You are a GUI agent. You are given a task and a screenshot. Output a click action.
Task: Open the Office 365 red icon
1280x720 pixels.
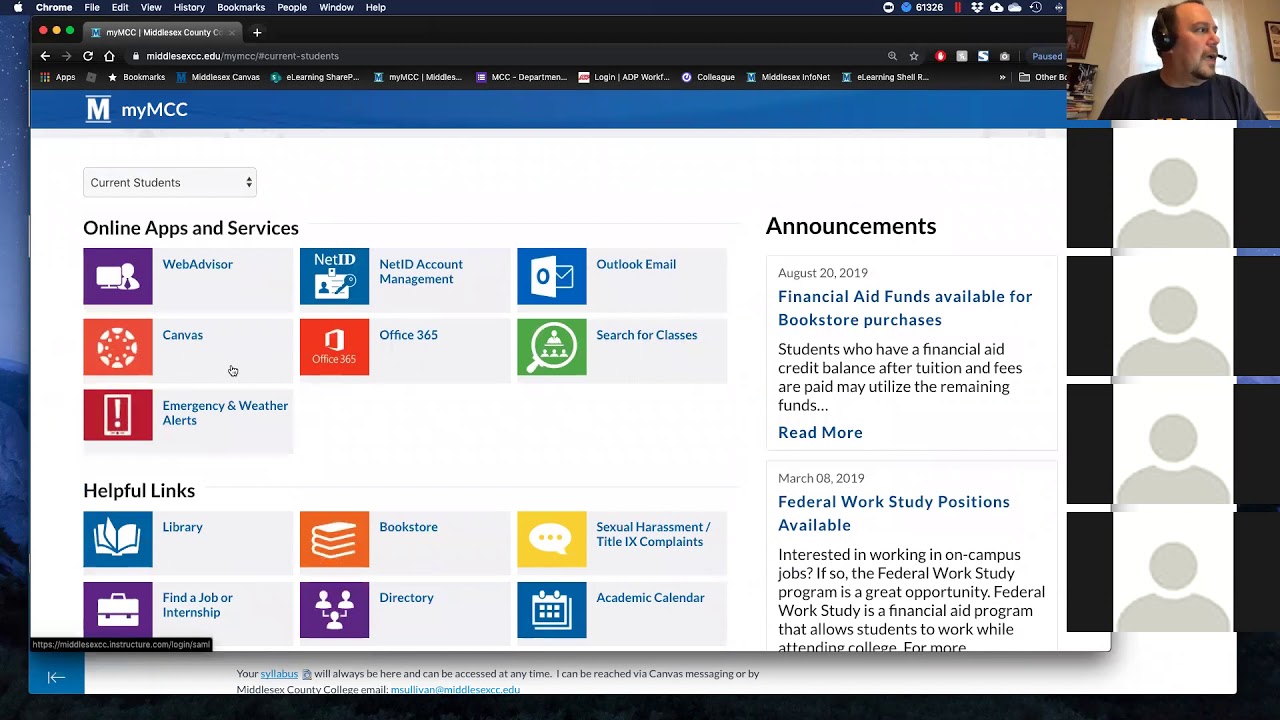click(334, 347)
